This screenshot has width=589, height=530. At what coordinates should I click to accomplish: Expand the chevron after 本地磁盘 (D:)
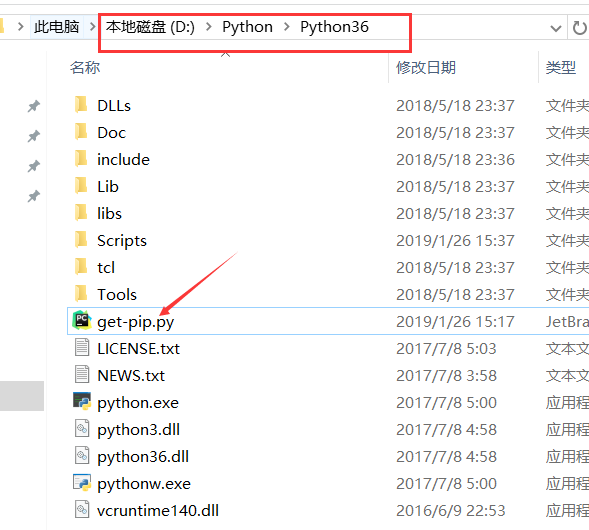pos(209,27)
